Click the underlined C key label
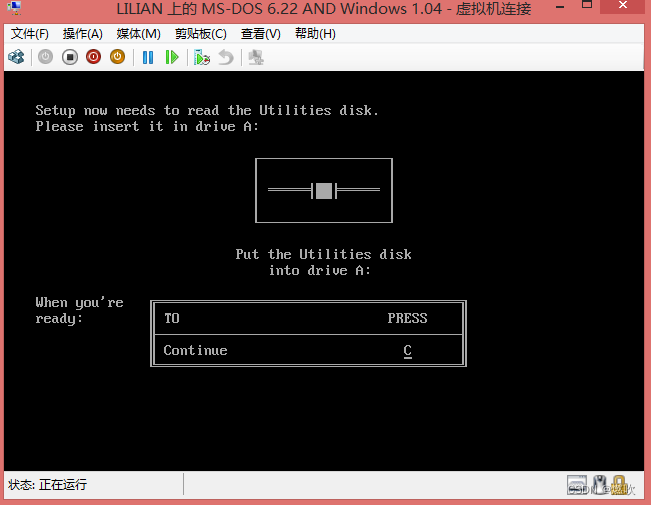This screenshot has height=505, width=651. click(408, 351)
